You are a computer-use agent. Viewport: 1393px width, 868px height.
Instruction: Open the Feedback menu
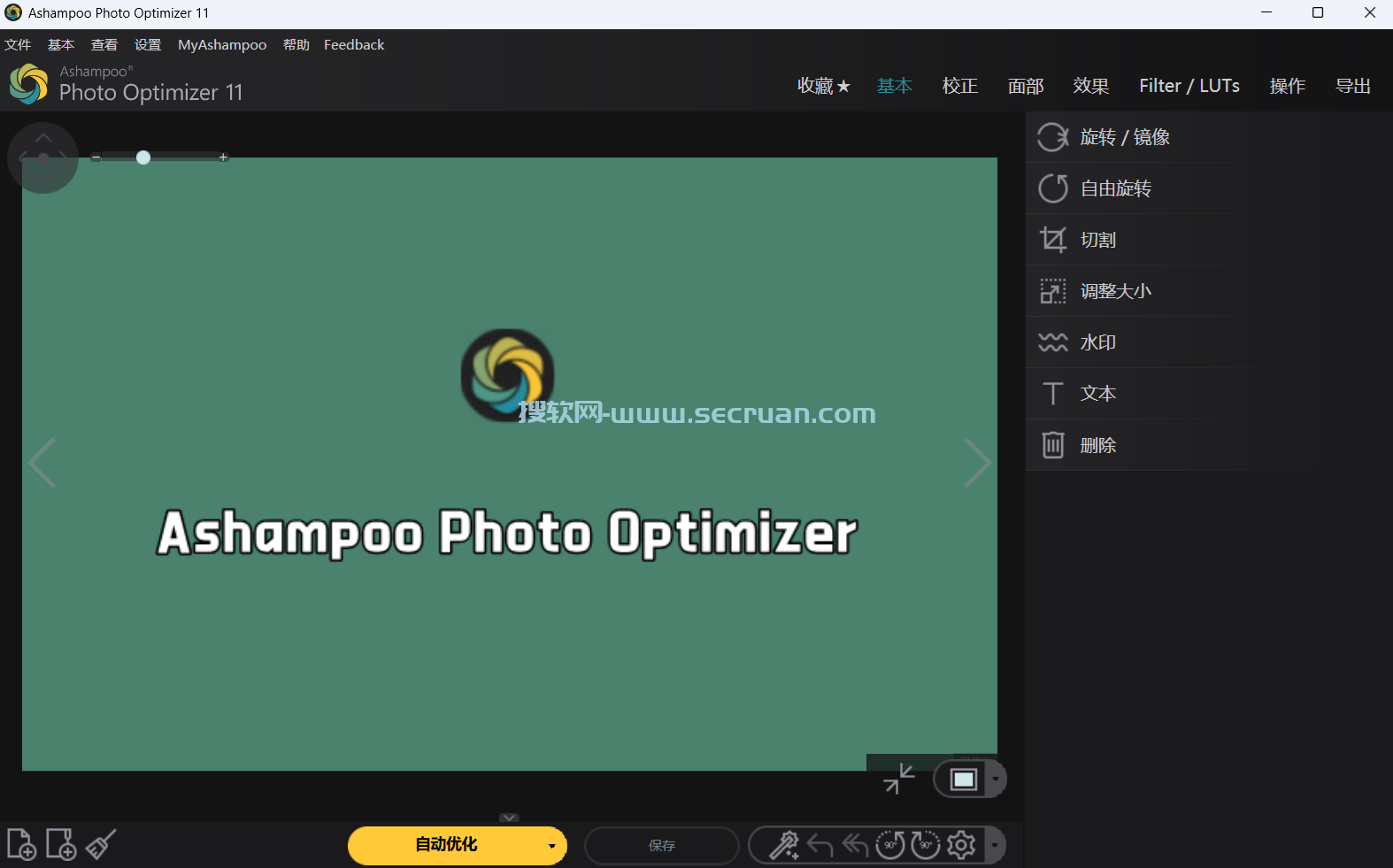coord(354,45)
